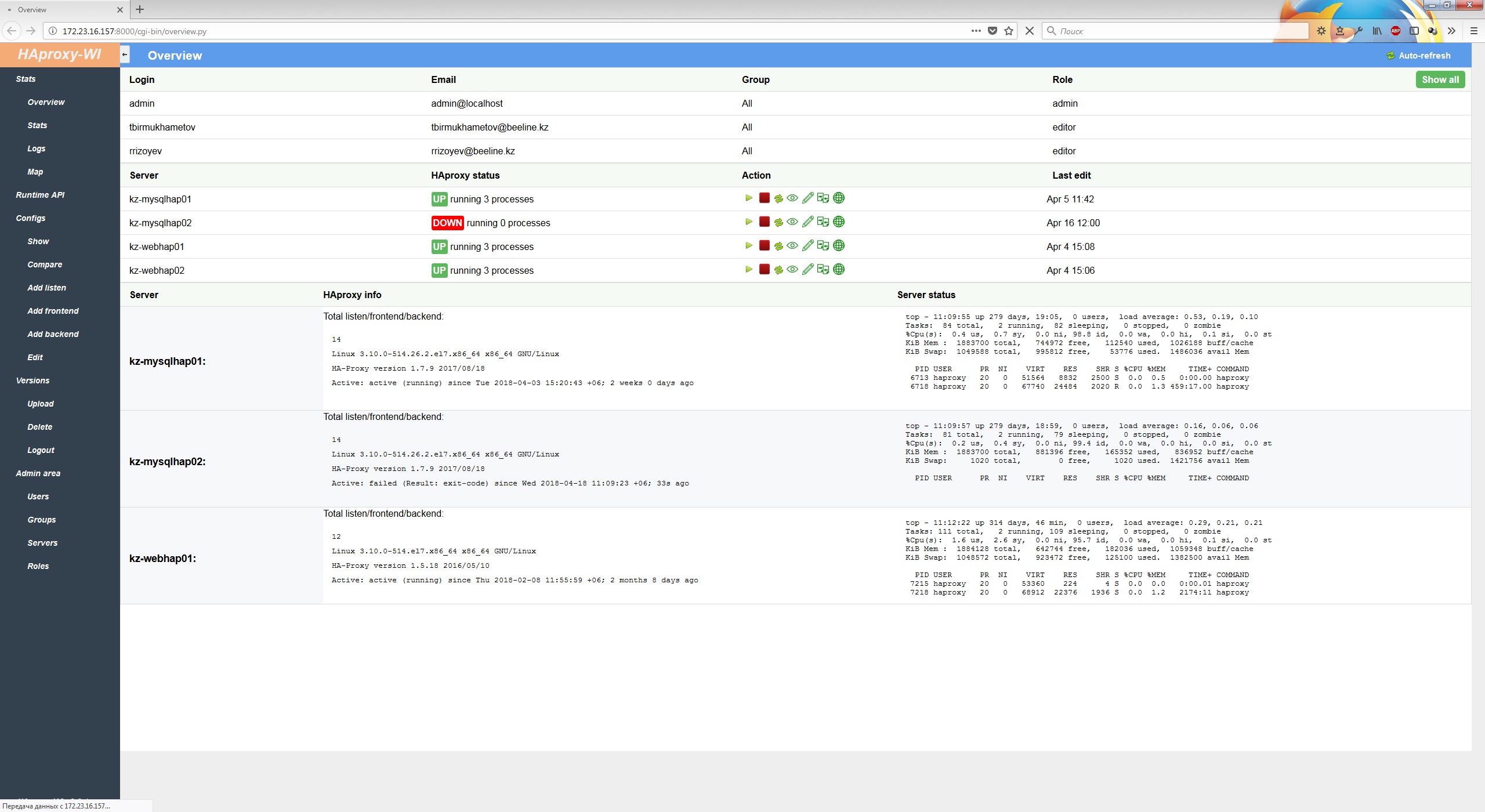Expand the browser toolbar overflow chevron
This screenshot has height=812, width=1485.
(x=1451, y=31)
